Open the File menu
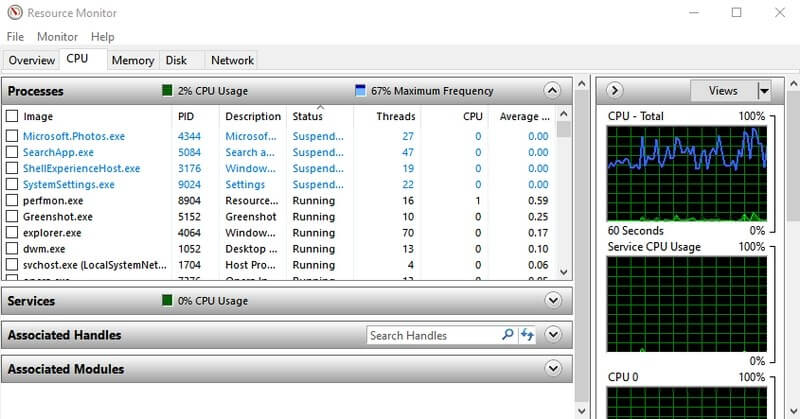 coord(15,37)
